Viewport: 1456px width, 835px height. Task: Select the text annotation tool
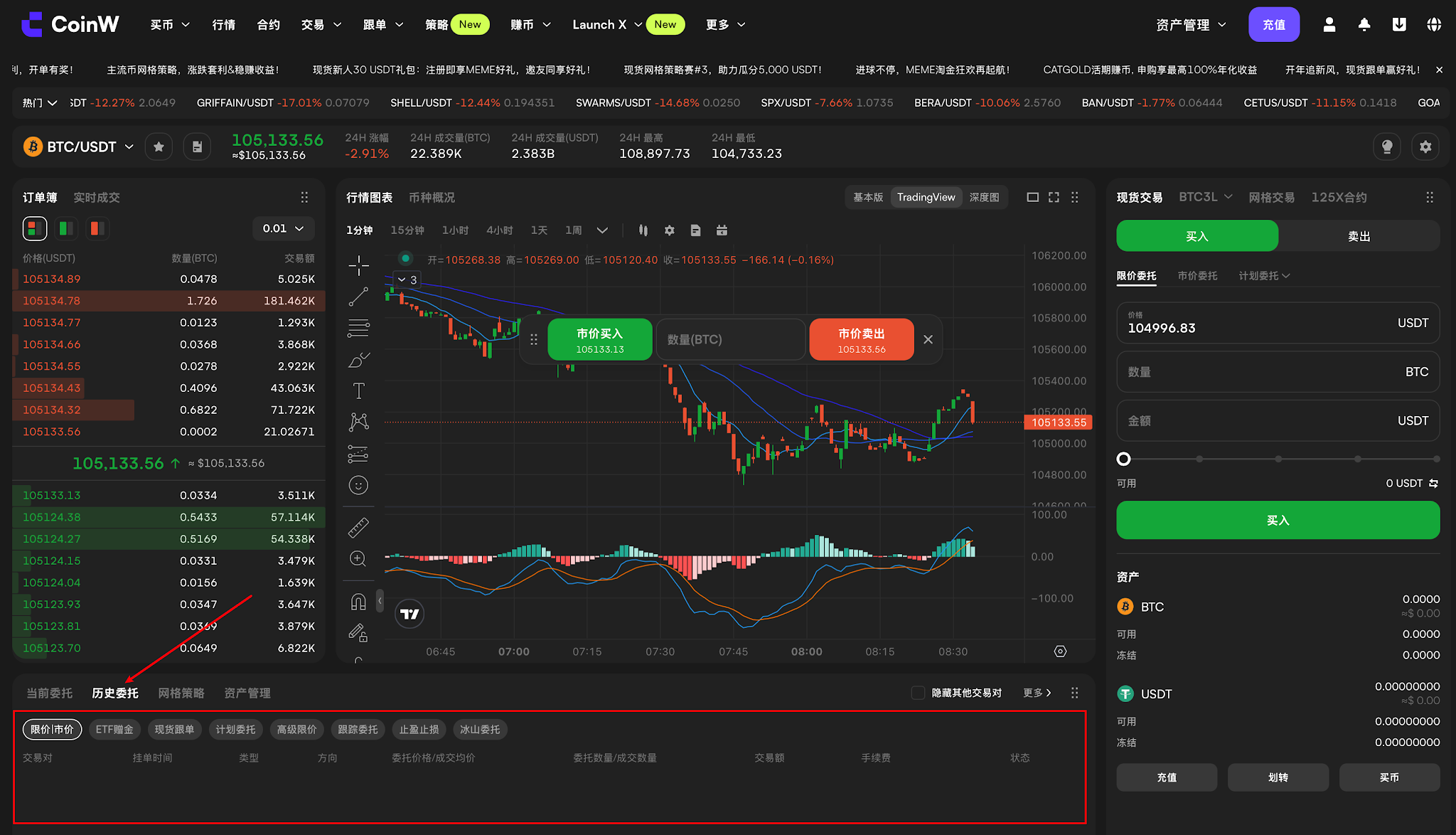point(358,391)
